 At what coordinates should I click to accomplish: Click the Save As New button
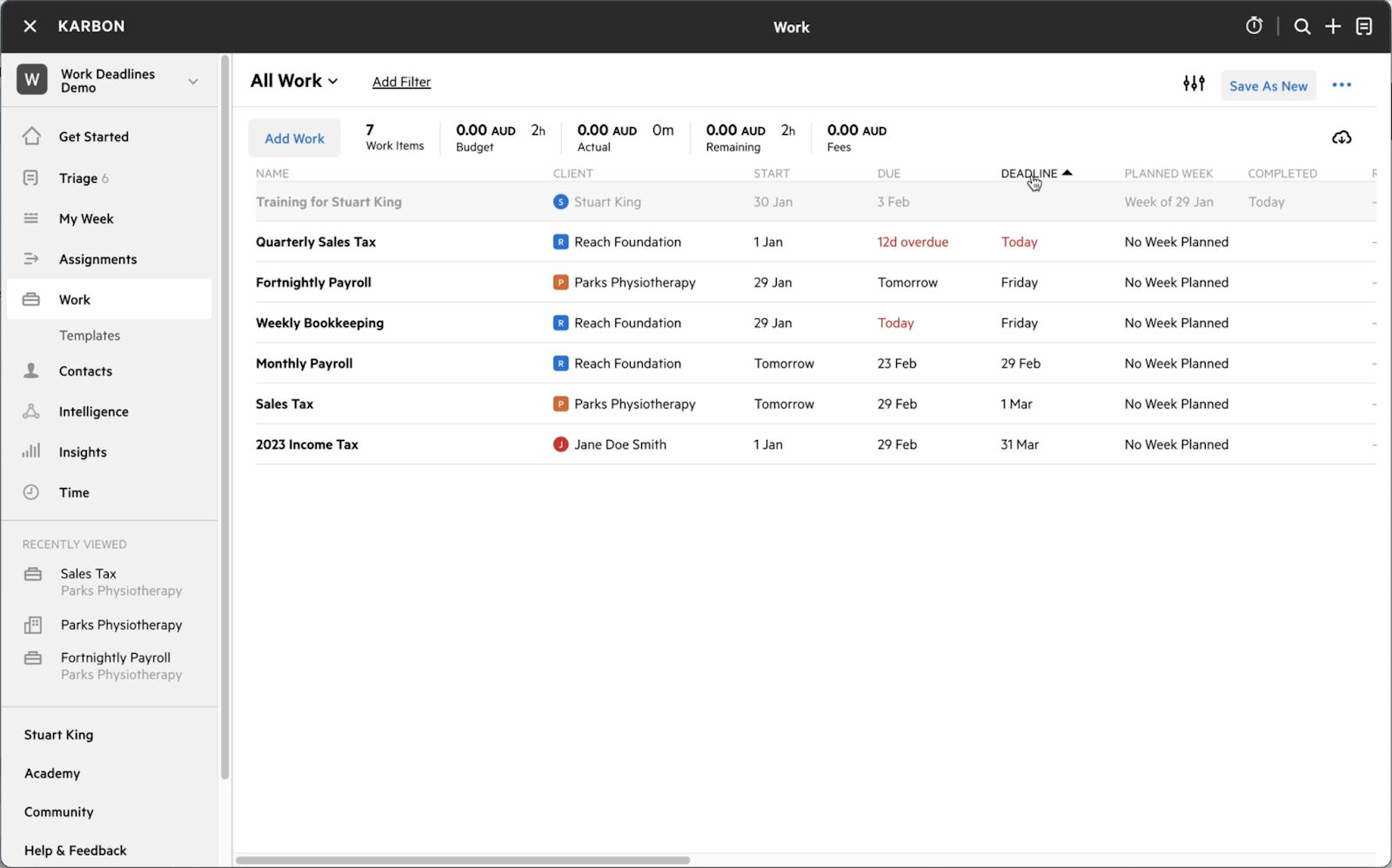(x=1268, y=85)
